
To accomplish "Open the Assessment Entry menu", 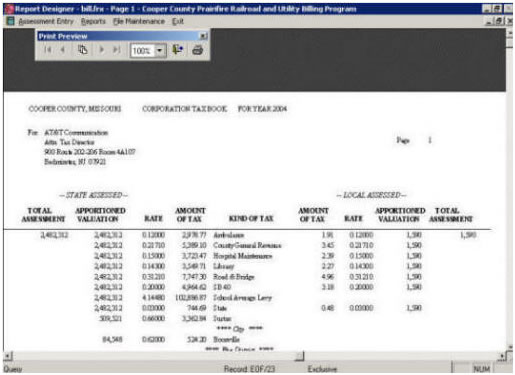I will point(46,21).
